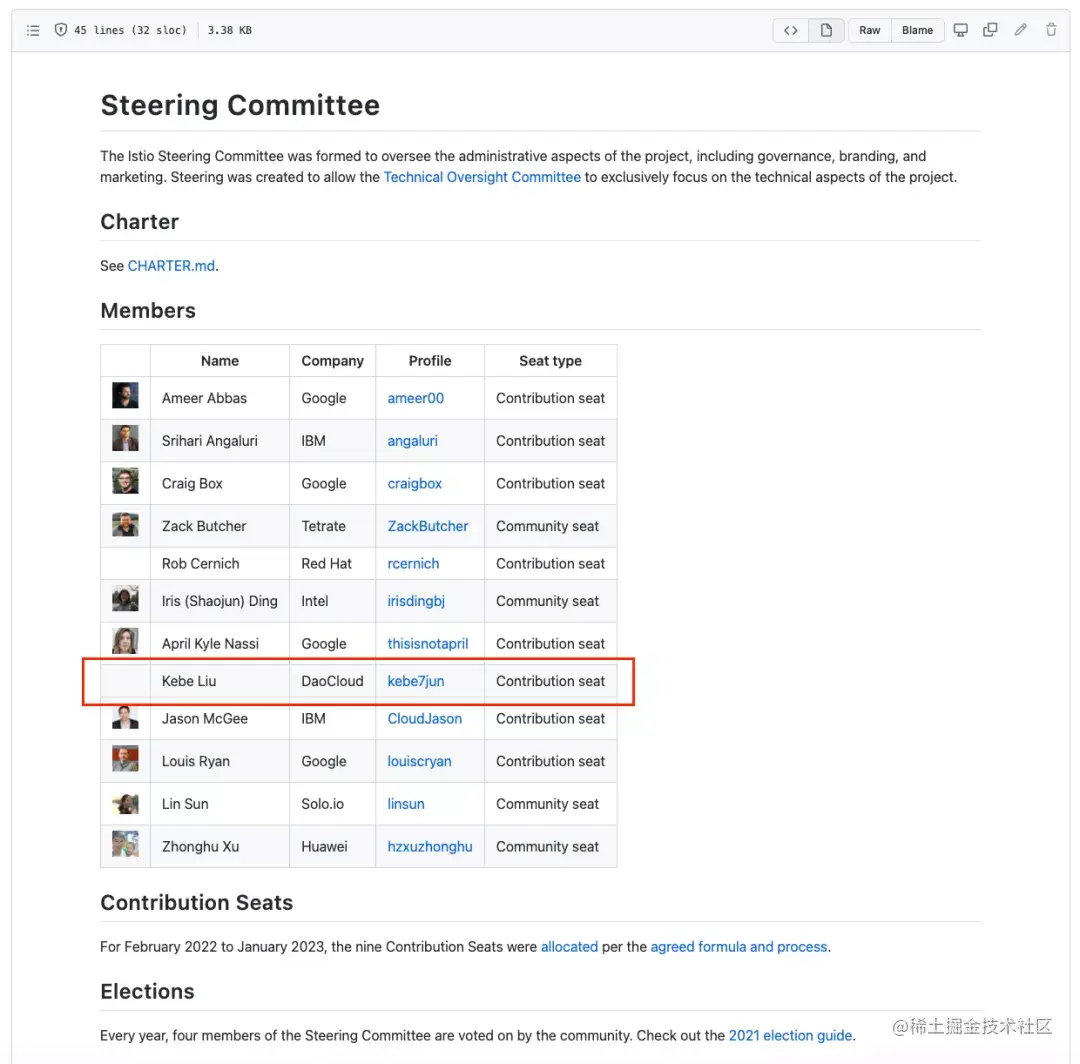Switch to rendered file preview icon
This screenshot has width=1080, height=1064.
click(826, 30)
